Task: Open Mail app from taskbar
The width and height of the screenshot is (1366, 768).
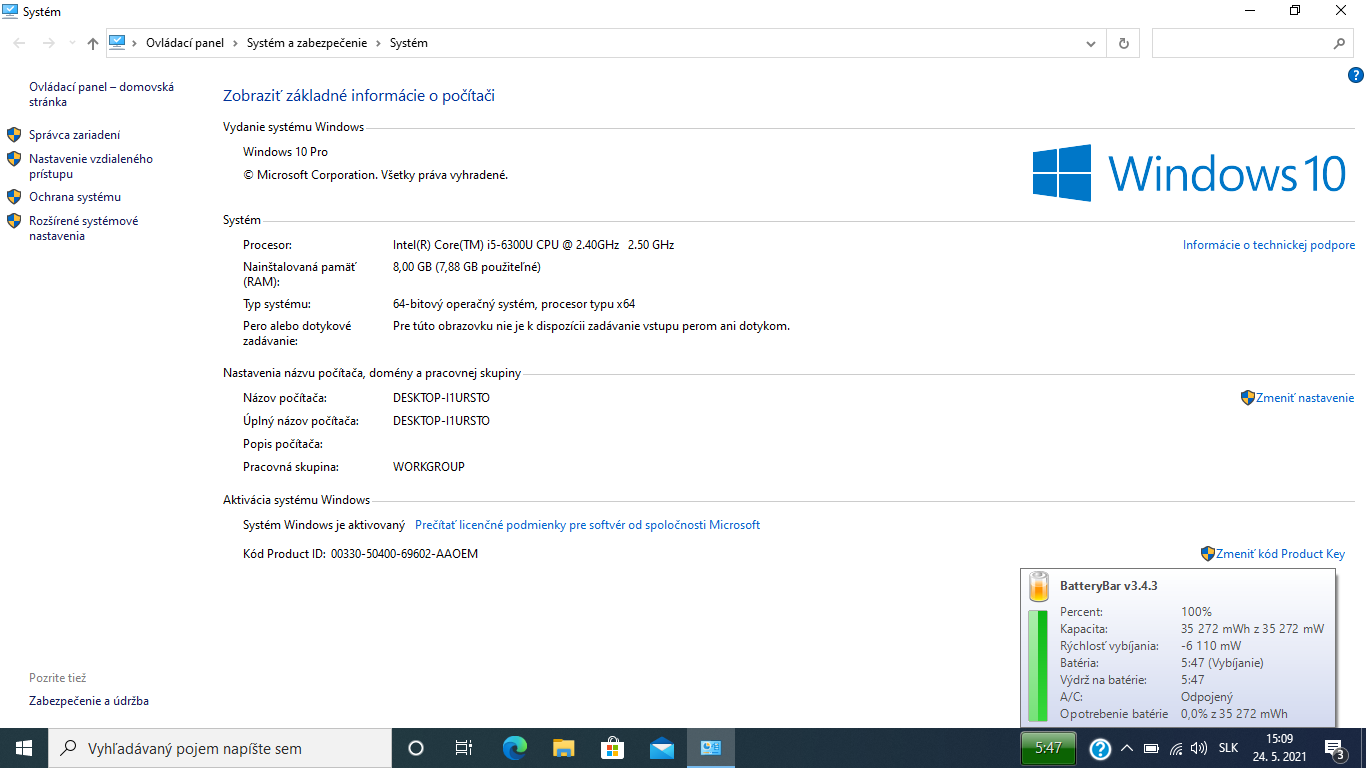Action: tap(662, 748)
